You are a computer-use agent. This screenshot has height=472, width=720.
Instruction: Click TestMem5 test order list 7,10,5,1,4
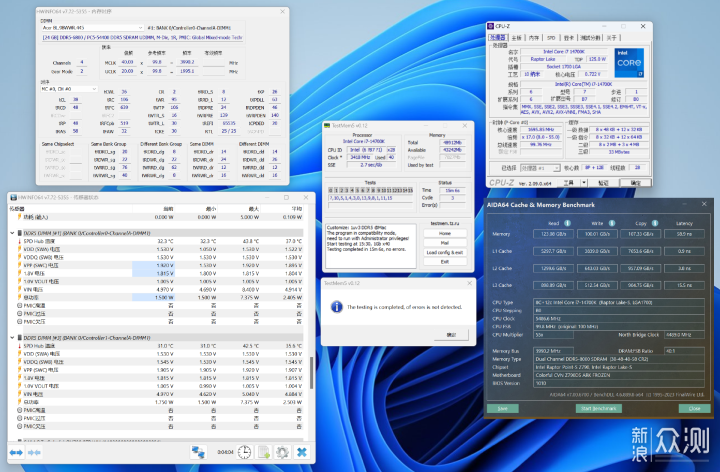click(x=370, y=198)
